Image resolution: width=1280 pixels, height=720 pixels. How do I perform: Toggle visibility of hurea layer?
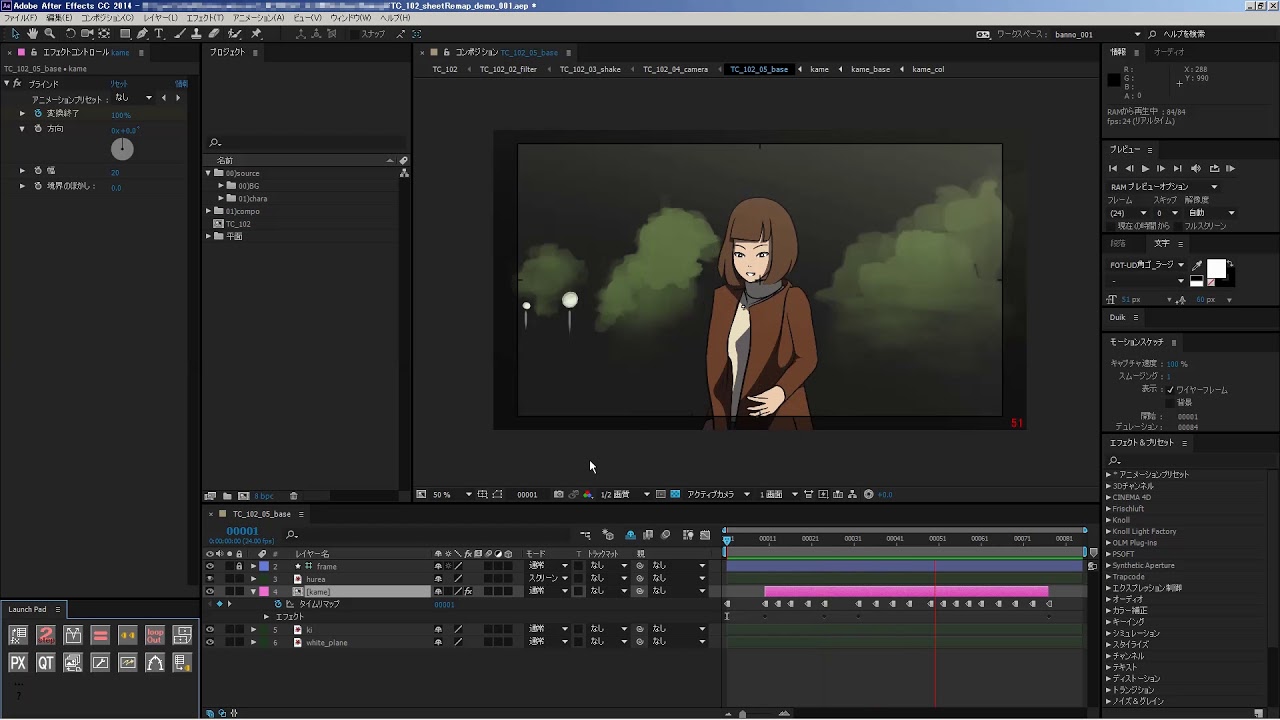210,579
